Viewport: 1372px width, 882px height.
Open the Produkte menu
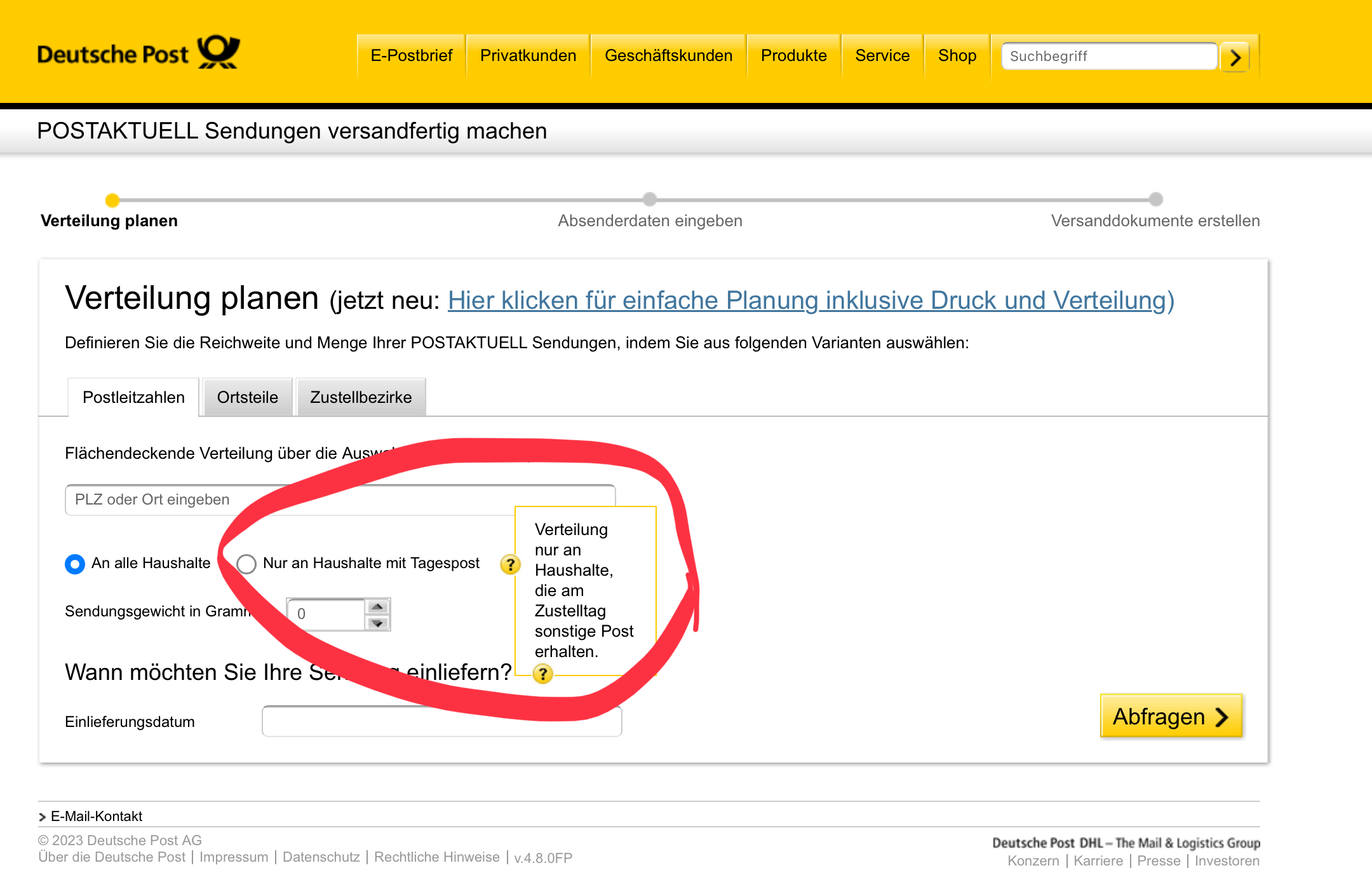click(x=794, y=56)
